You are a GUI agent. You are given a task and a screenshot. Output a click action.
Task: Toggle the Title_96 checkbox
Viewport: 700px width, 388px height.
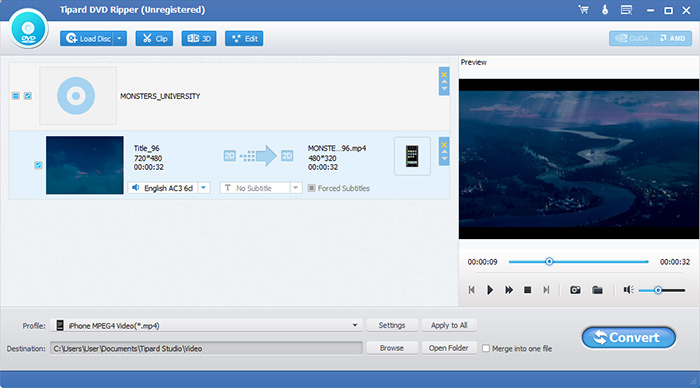click(38, 165)
